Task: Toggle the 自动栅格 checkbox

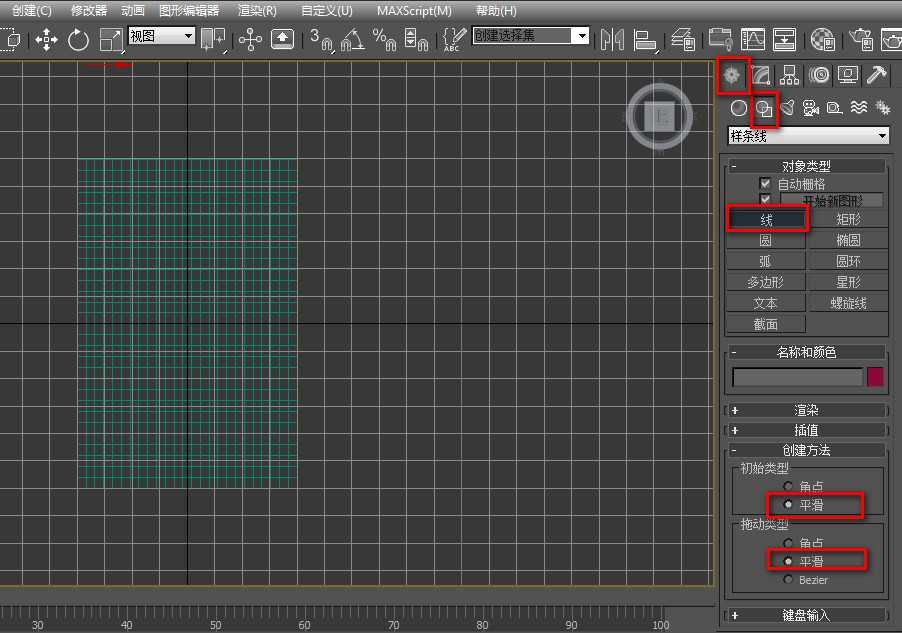Action: coord(765,184)
